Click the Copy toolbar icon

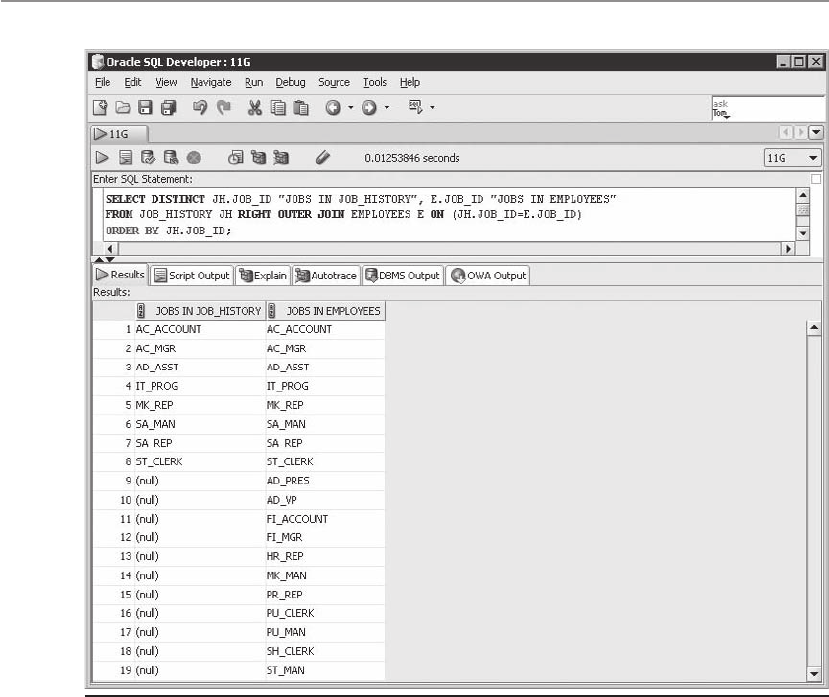(x=278, y=108)
